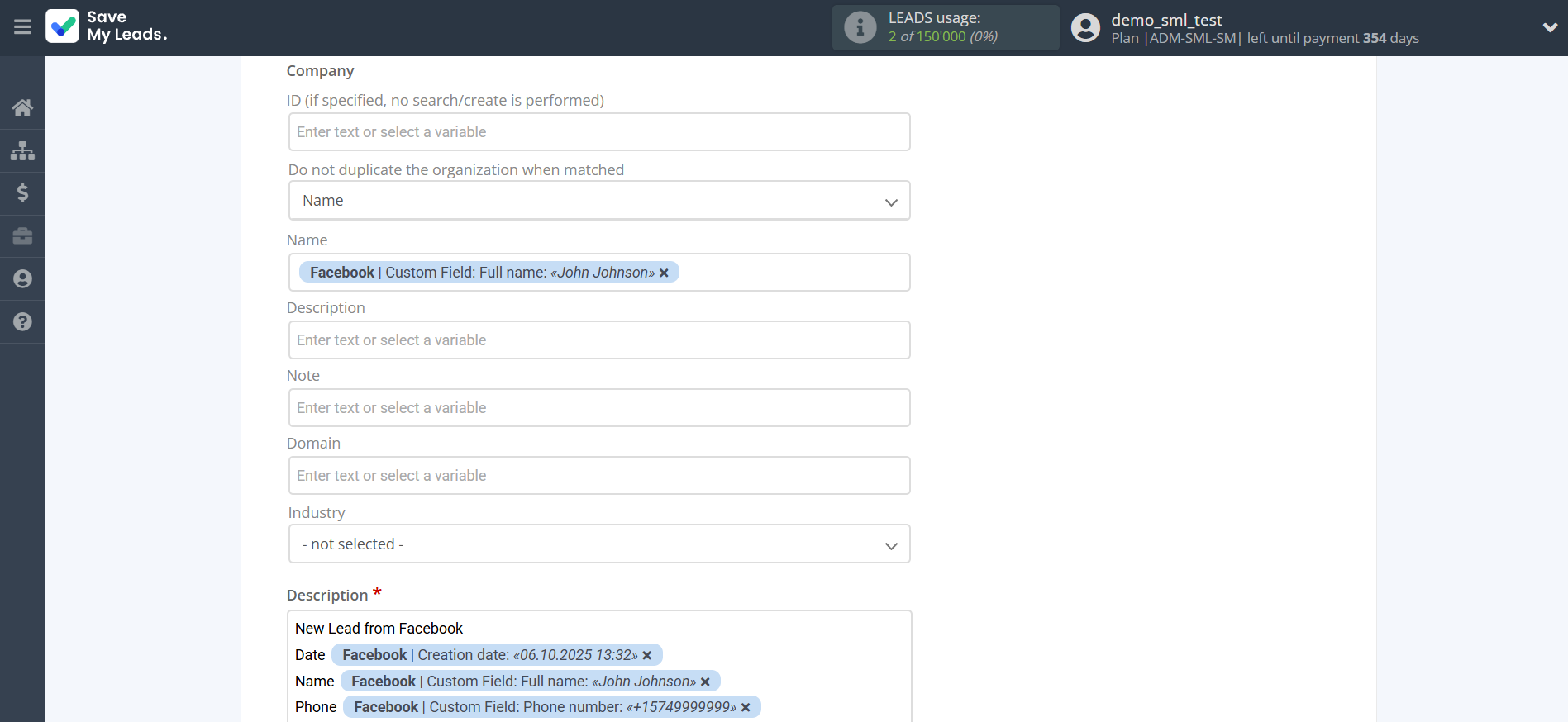1568x722 pixels.
Task: Click the Company ID input field
Action: [x=599, y=132]
